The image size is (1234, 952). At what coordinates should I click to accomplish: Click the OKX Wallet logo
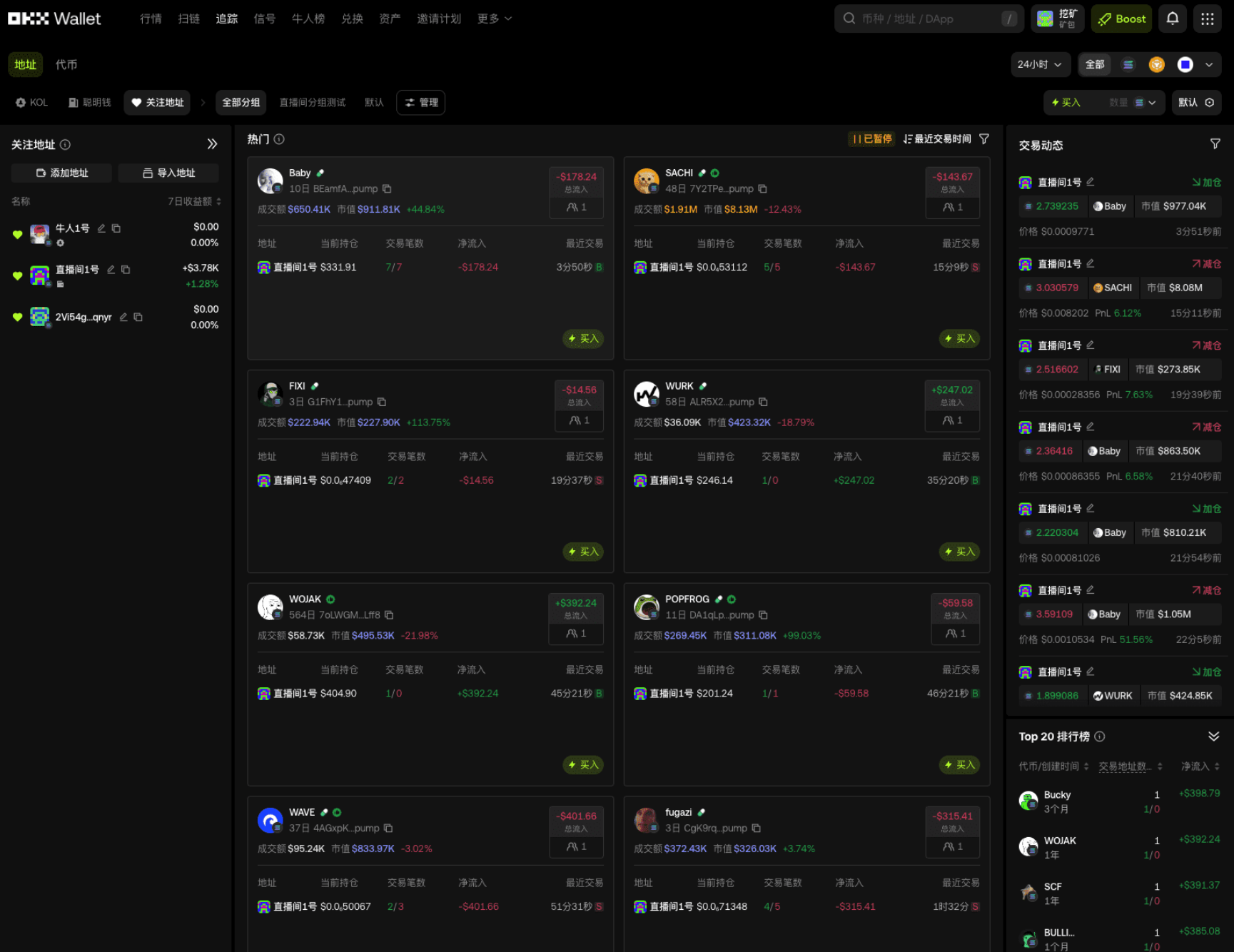click(54, 19)
